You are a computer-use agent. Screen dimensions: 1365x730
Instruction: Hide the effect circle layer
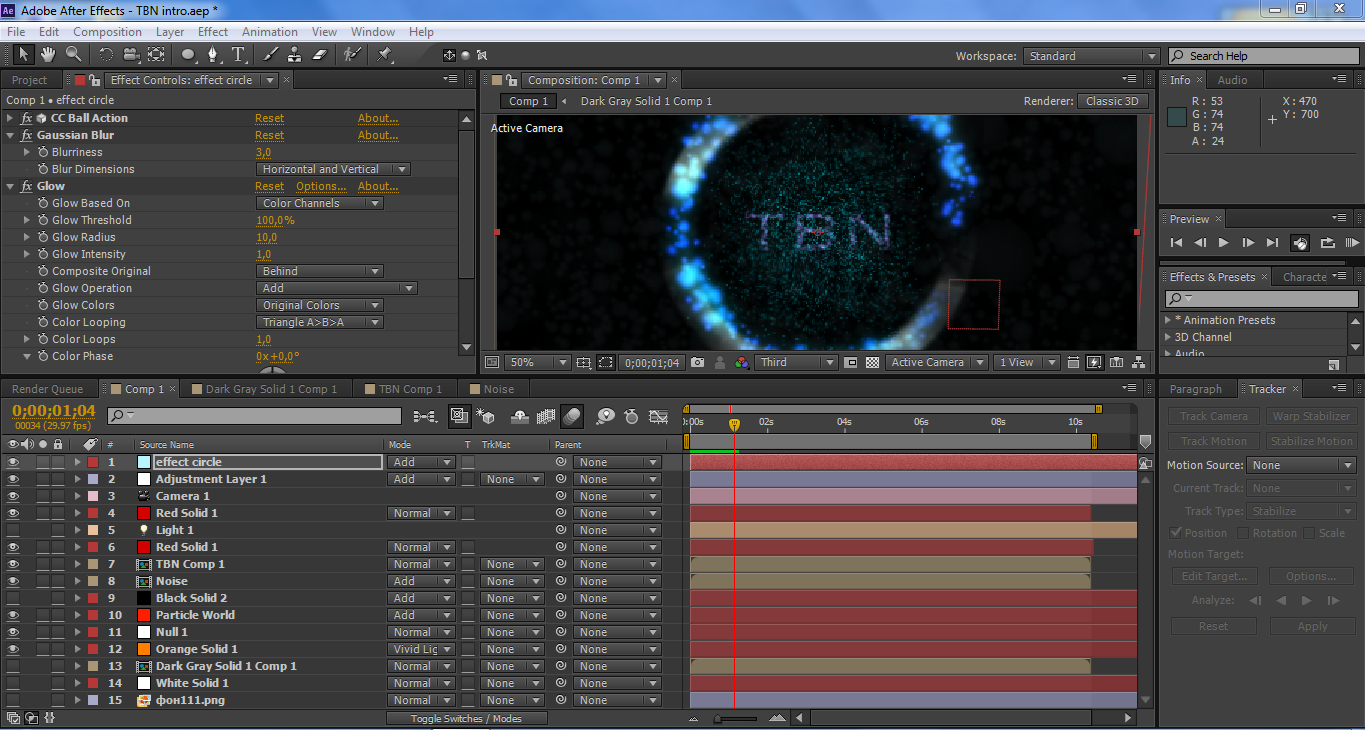[x=13, y=462]
